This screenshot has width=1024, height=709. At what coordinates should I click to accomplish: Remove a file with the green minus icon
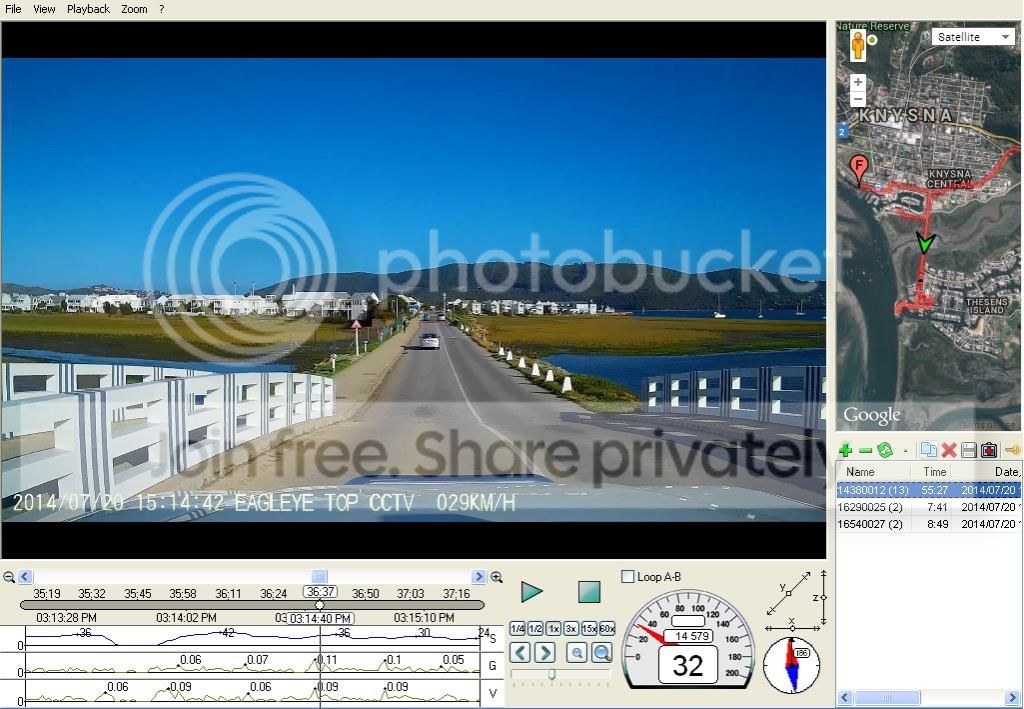(865, 450)
